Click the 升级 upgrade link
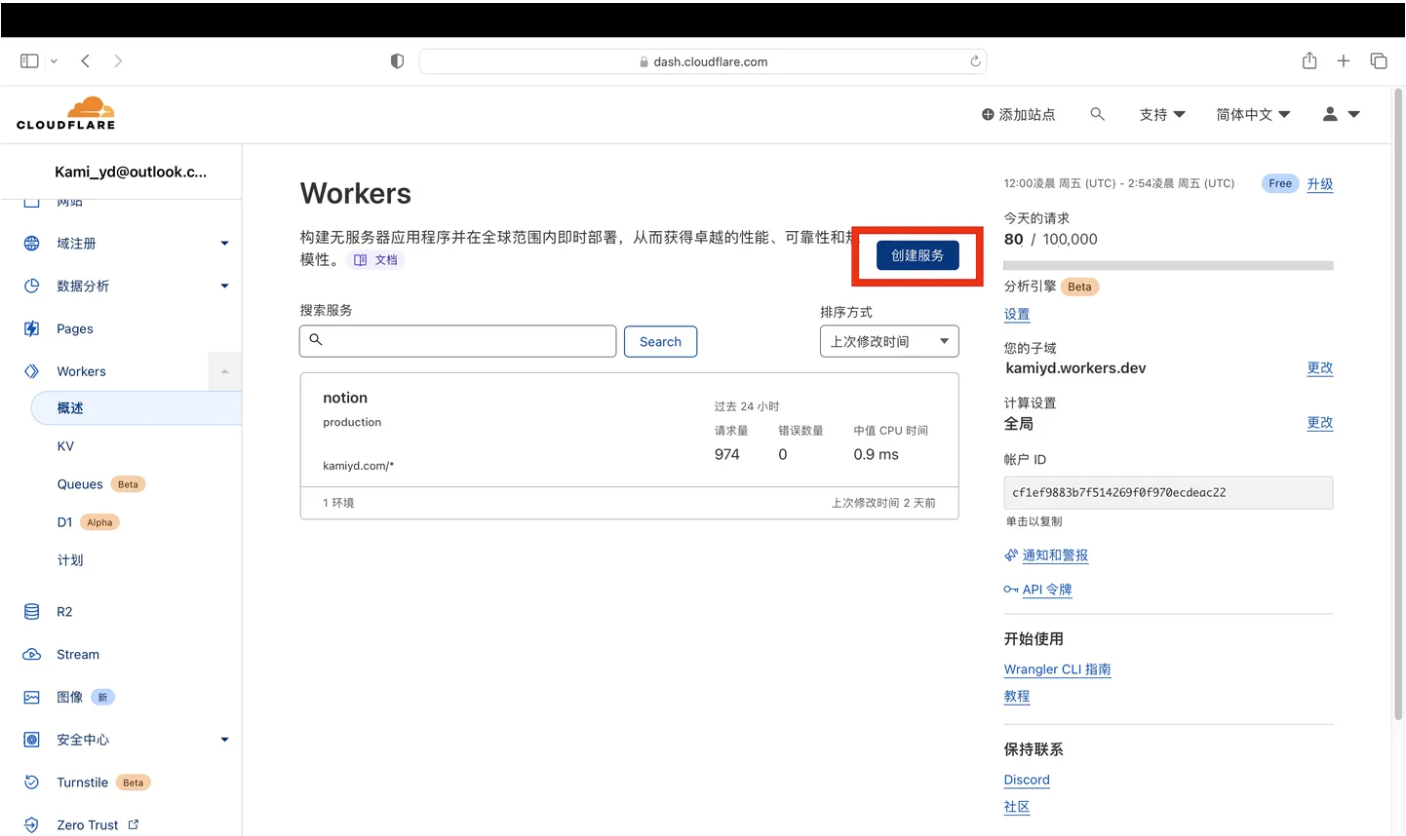Screen dimensions: 1406x836 (1319, 184)
